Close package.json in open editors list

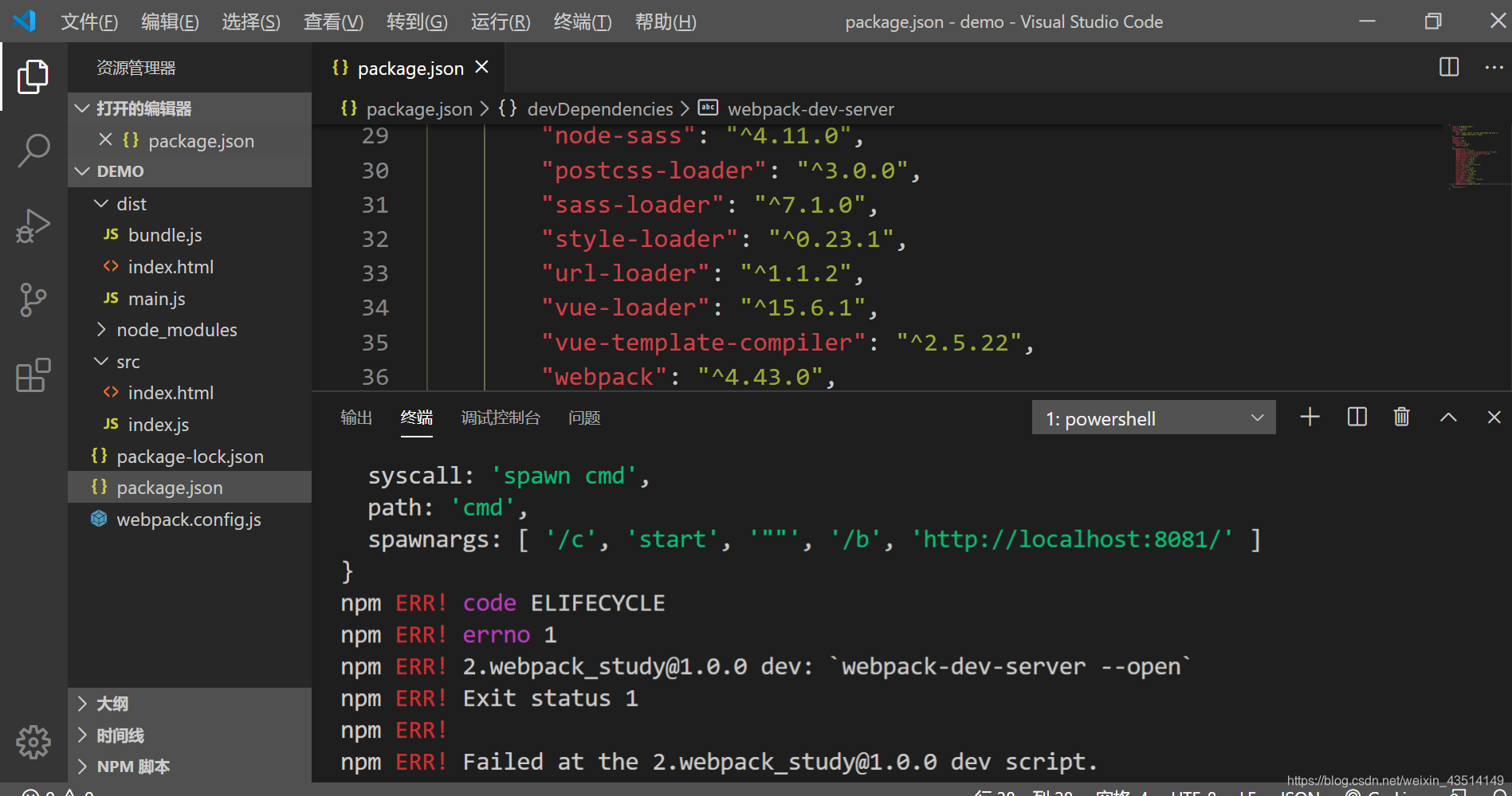click(x=105, y=139)
